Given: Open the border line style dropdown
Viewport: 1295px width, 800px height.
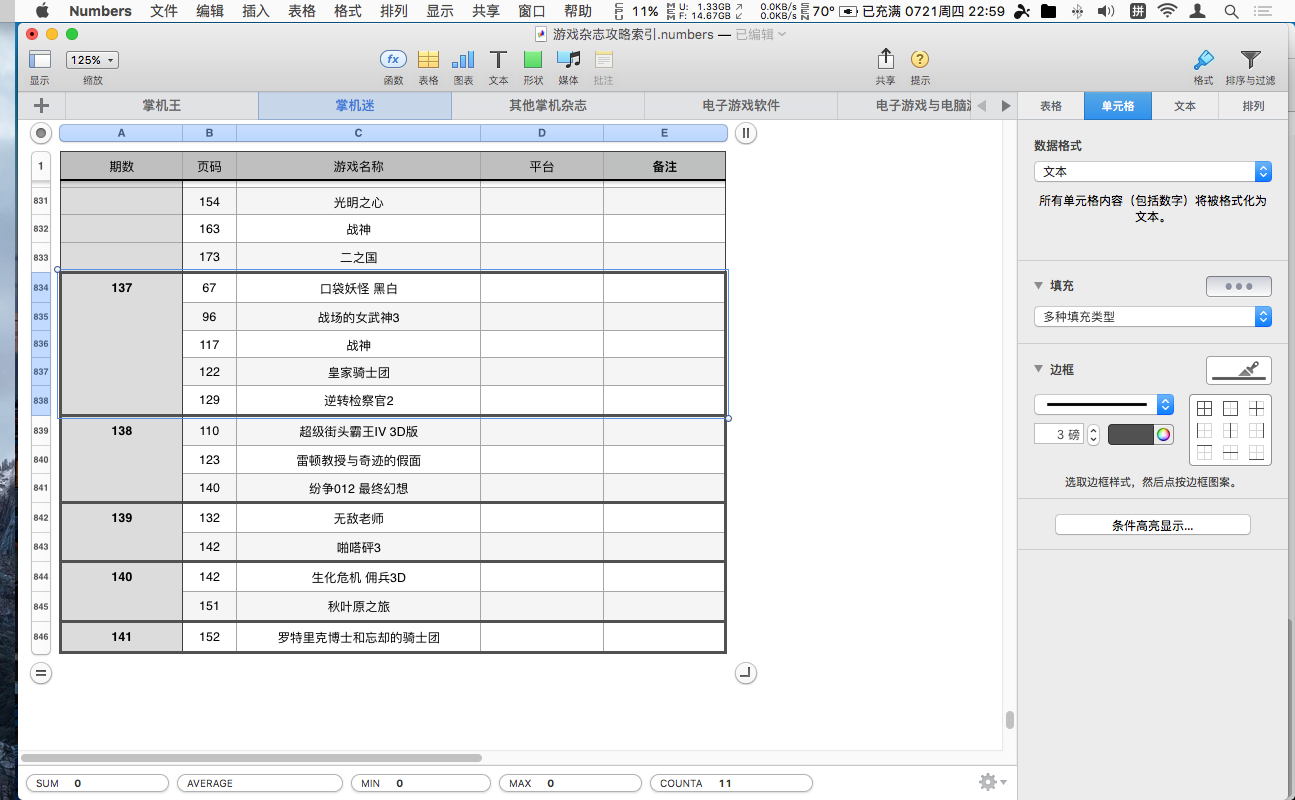Looking at the screenshot, I should click(x=1104, y=404).
